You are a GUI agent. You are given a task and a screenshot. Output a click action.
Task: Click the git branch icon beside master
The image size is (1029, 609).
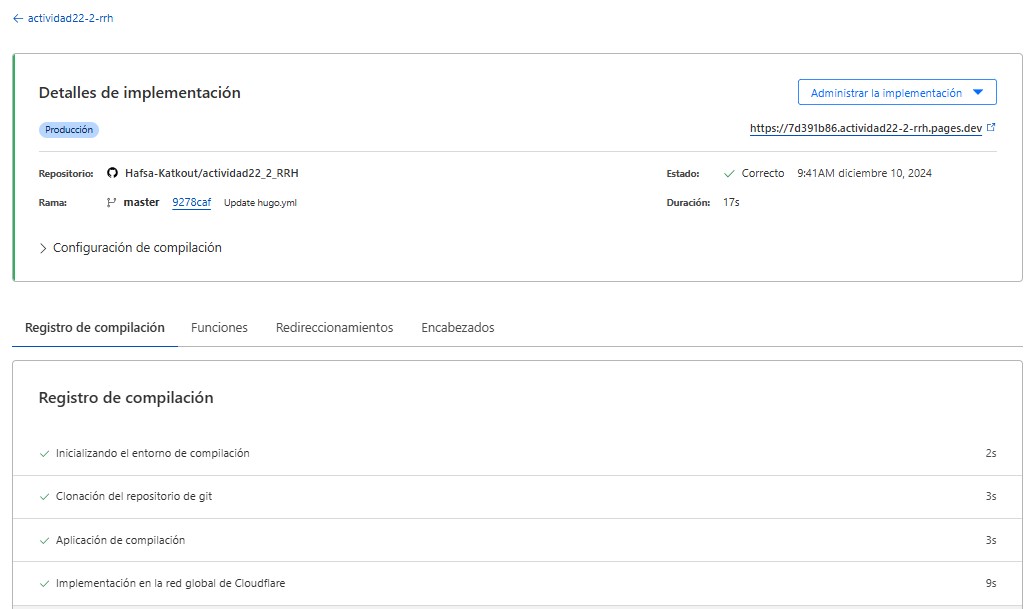point(112,202)
